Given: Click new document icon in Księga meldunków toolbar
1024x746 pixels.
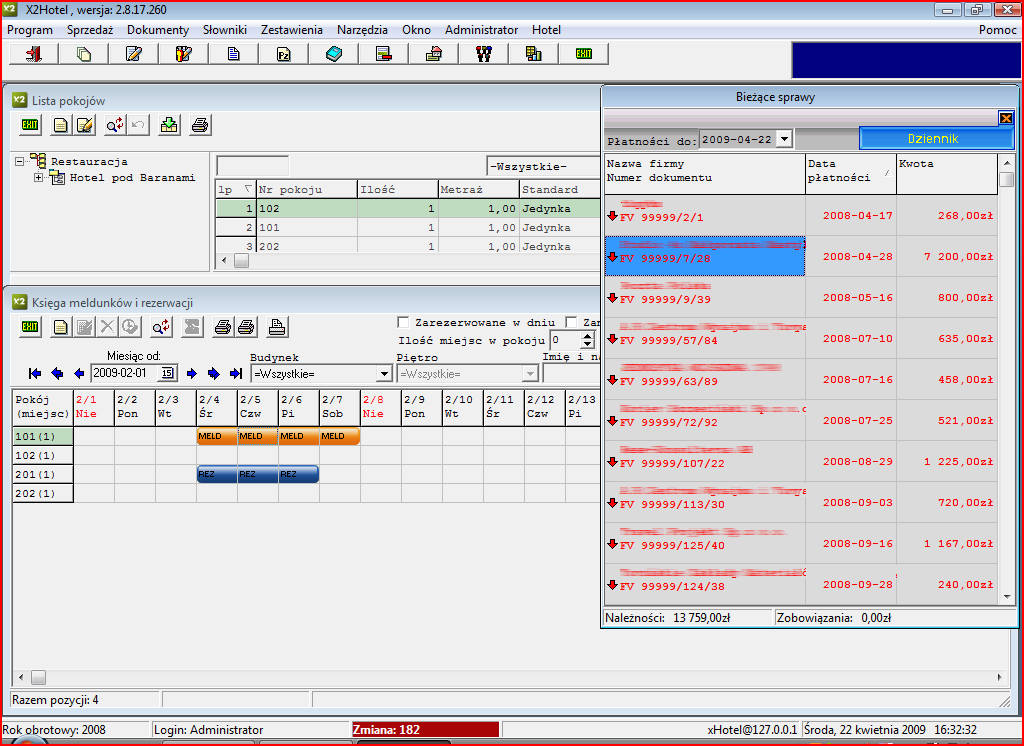Looking at the screenshot, I should click(60, 327).
